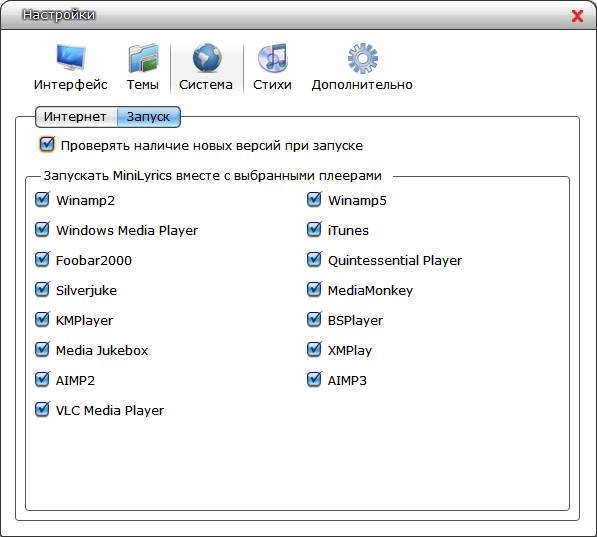Uncheck the KMPlayer checkbox

(x=42, y=320)
